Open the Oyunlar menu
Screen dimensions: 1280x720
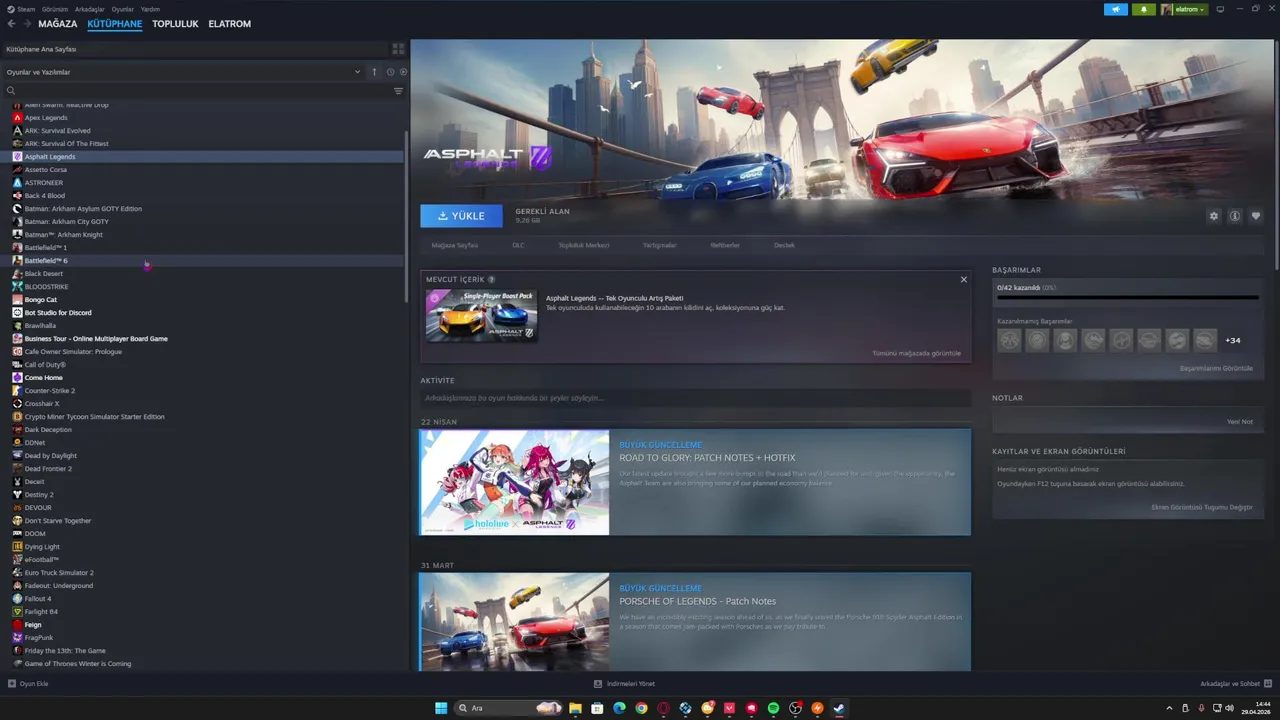[122, 9]
